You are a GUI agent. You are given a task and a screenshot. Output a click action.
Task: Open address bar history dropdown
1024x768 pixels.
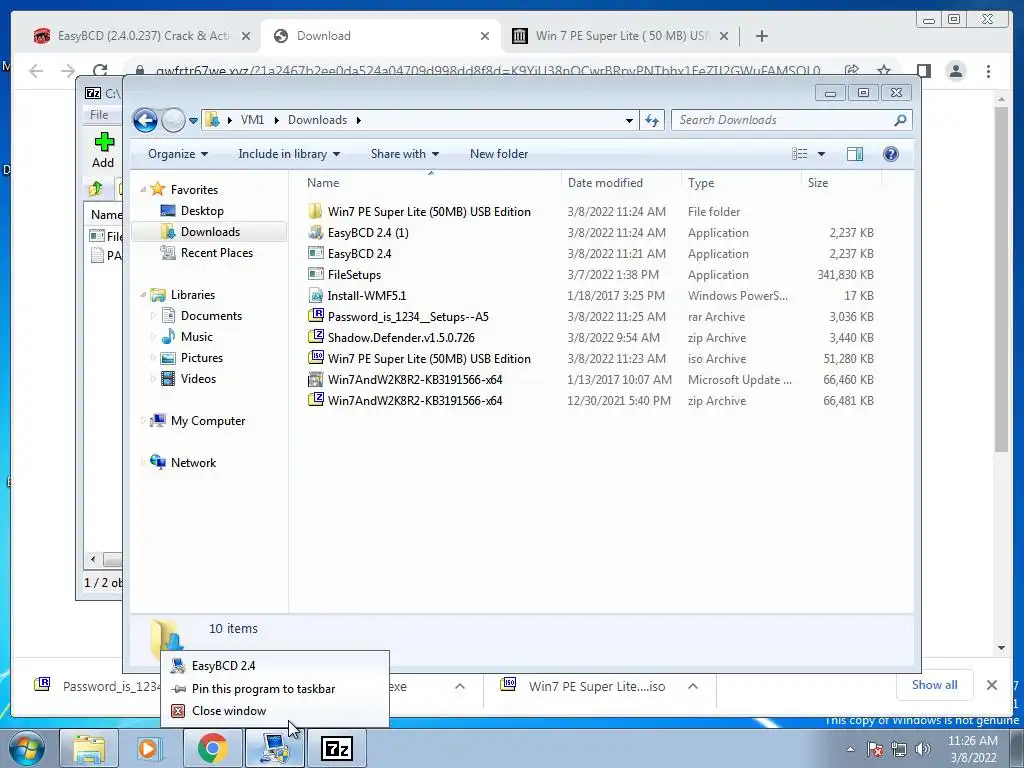pos(629,120)
